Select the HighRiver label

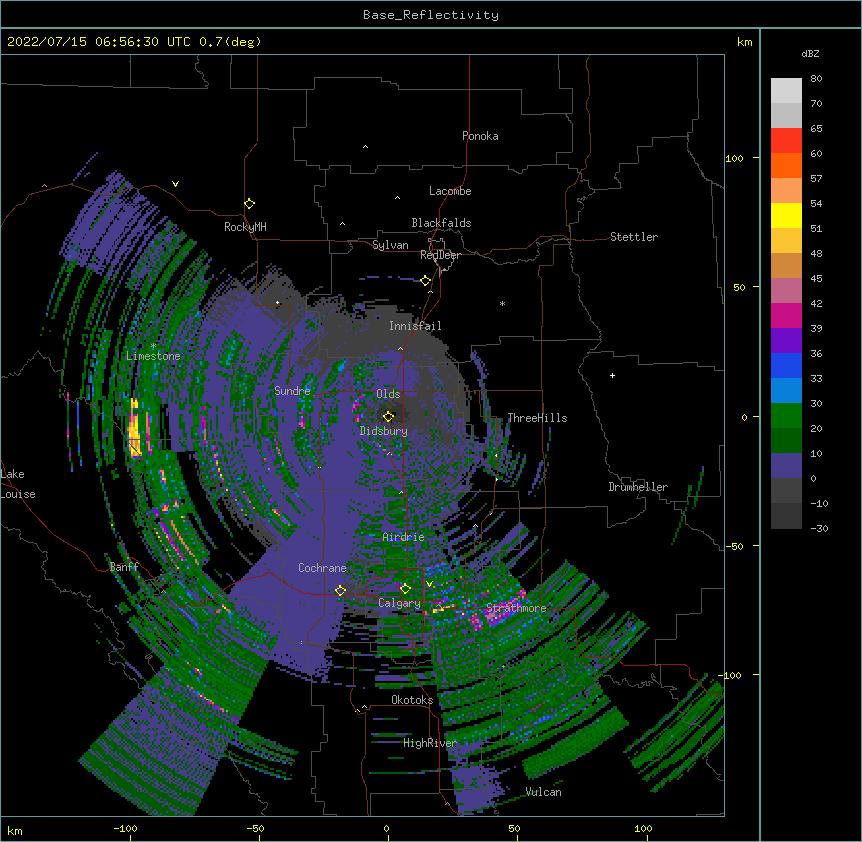coord(430,743)
